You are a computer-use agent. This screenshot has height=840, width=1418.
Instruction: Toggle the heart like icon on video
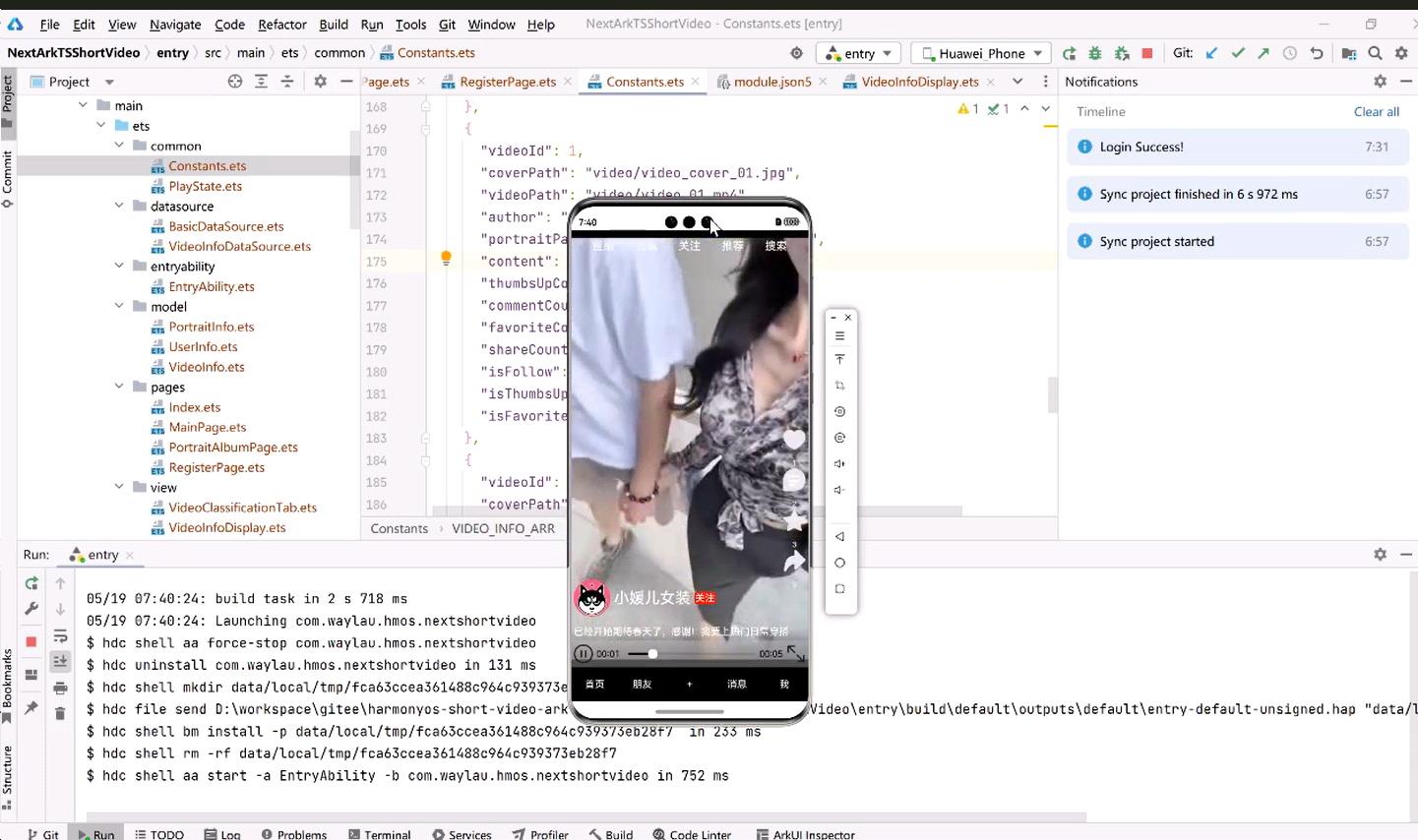click(794, 440)
